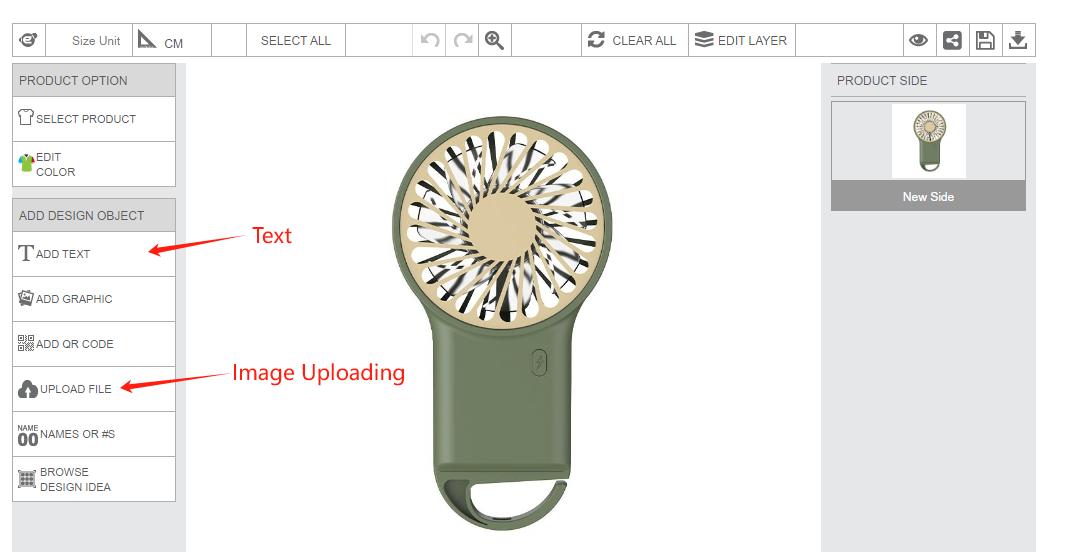Open Select Product option

pyautogui.click(x=94, y=119)
